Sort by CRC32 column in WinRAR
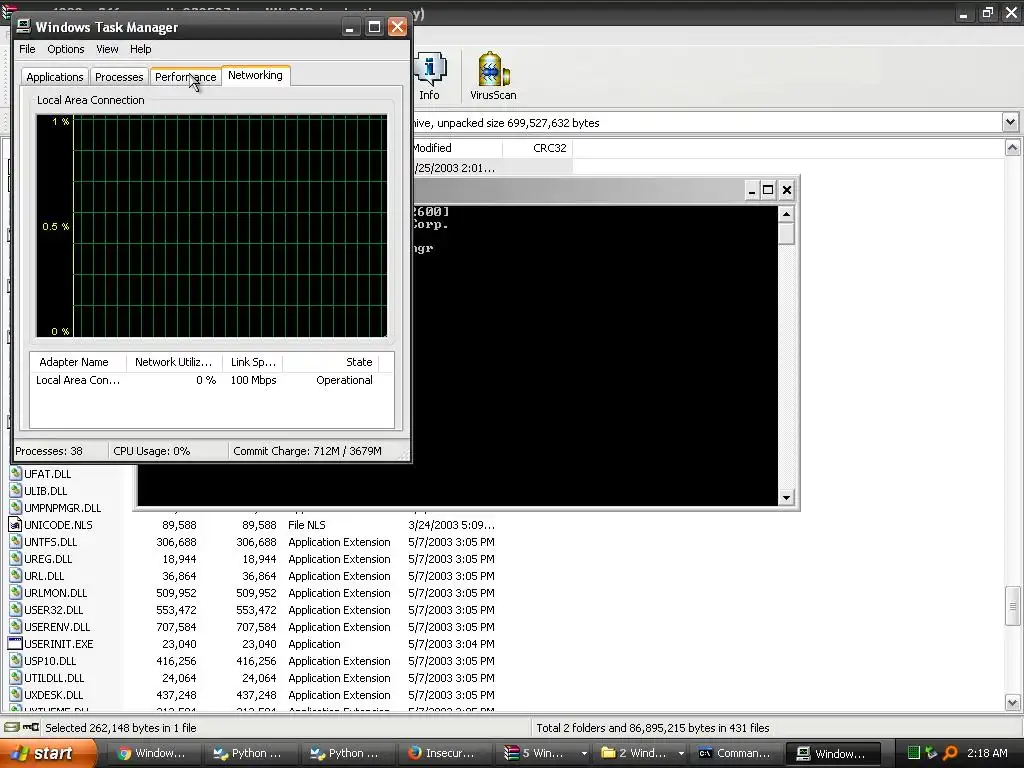The height and width of the screenshot is (768, 1024). [538, 148]
